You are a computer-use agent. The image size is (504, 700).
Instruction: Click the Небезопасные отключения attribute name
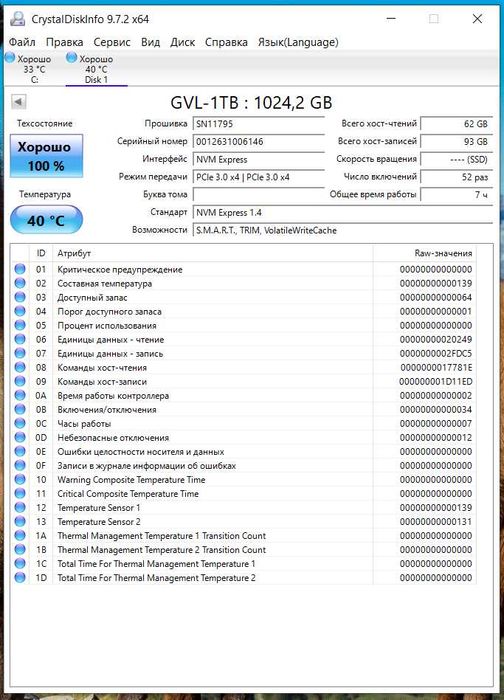(113, 438)
